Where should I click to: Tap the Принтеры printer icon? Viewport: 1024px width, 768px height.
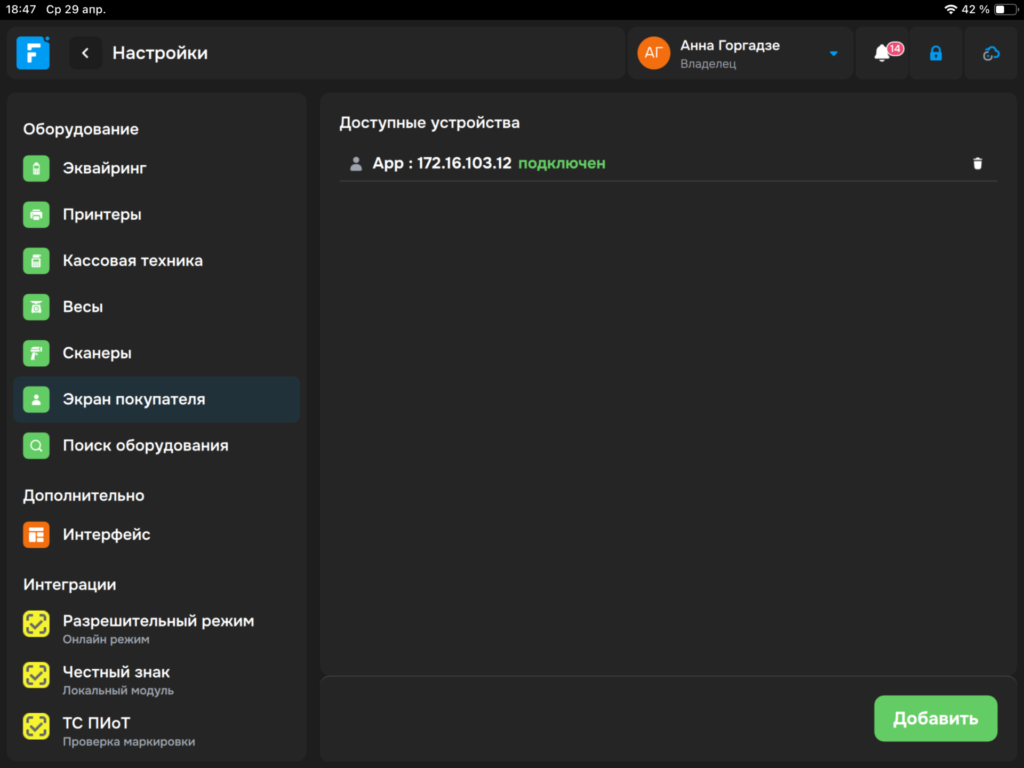pos(37,214)
